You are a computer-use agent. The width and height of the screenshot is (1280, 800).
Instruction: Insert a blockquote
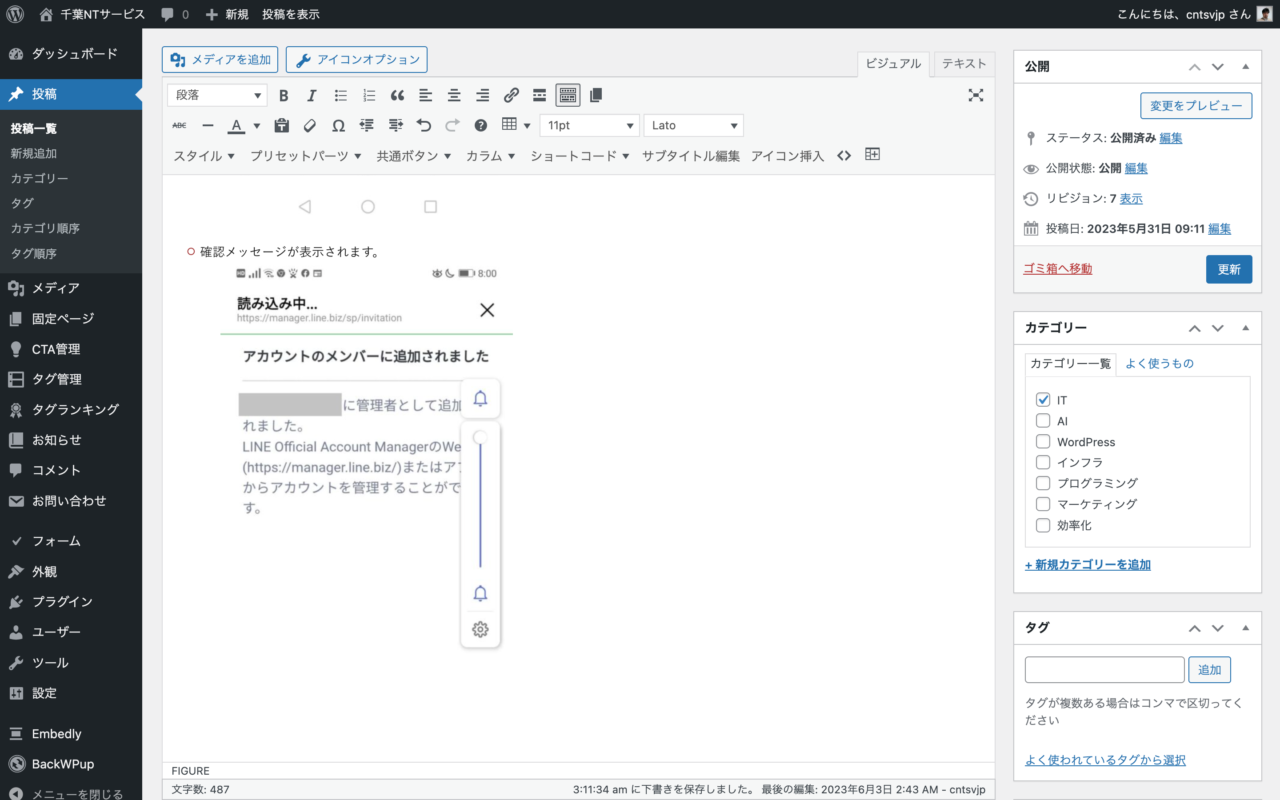click(397, 96)
